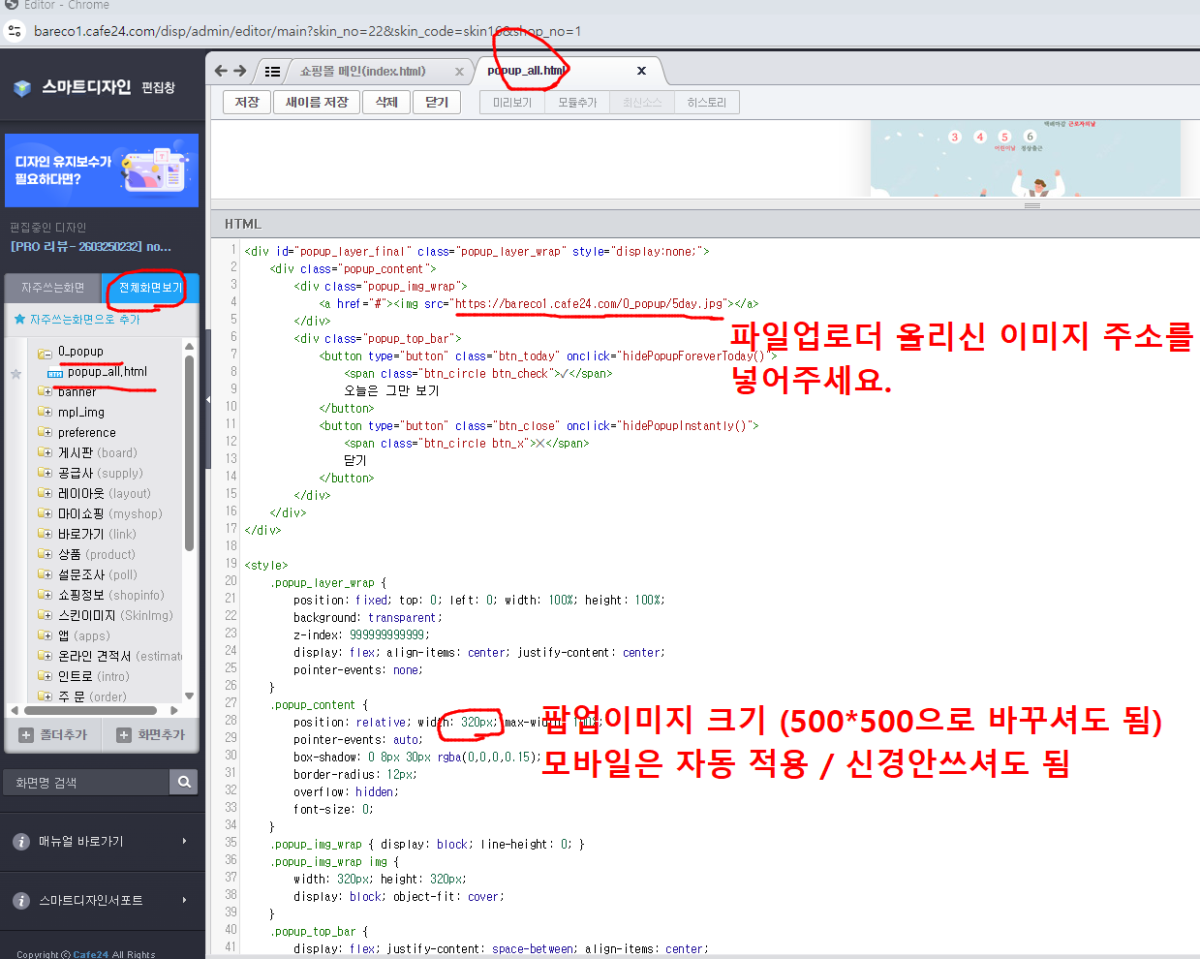Click the forward arrow in editor toolbar
The height and width of the screenshot is (959, 1200).
pyautogui.click(x=240, y=71)
